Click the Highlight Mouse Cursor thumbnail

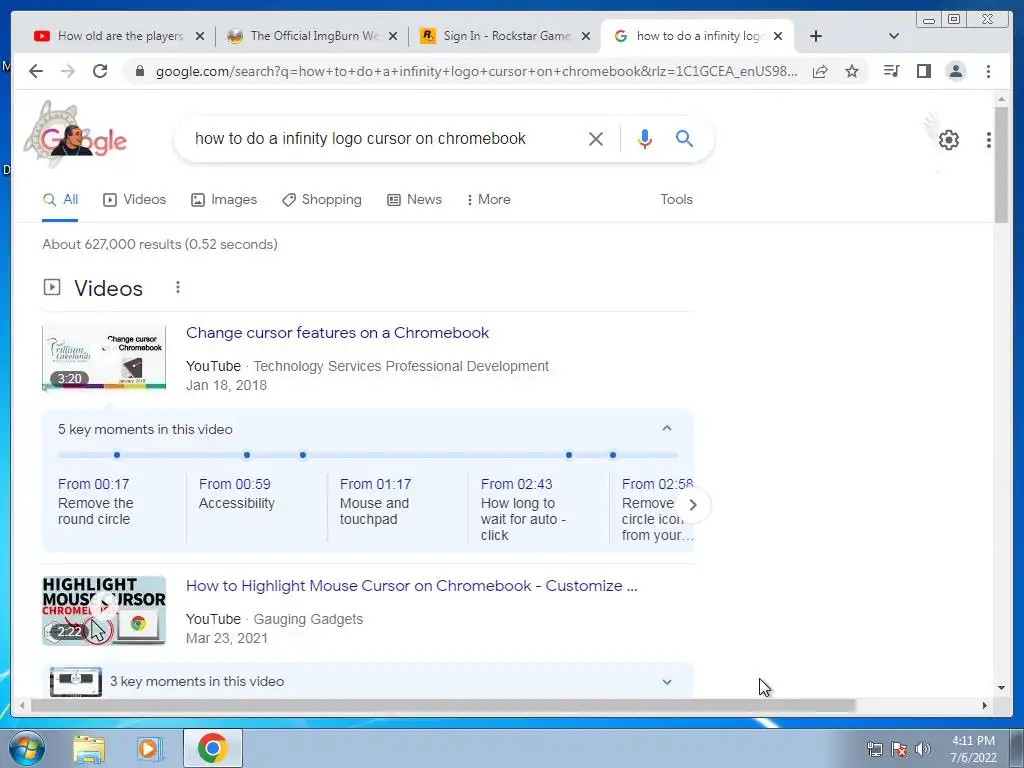click(104, 611)
